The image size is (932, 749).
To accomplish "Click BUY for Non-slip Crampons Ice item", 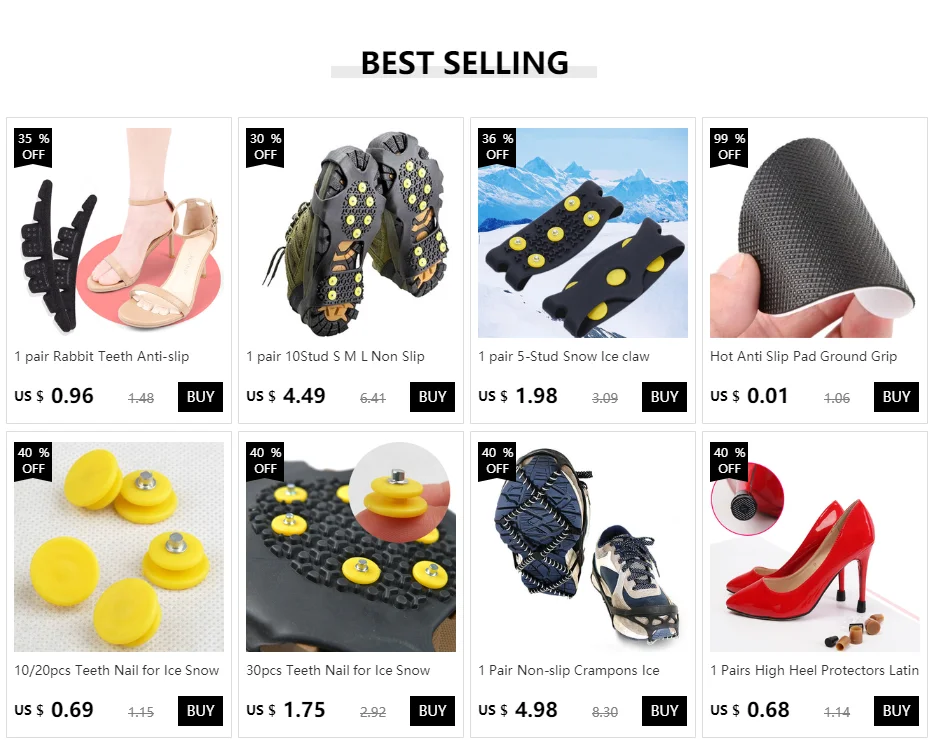I will [664, 711].
